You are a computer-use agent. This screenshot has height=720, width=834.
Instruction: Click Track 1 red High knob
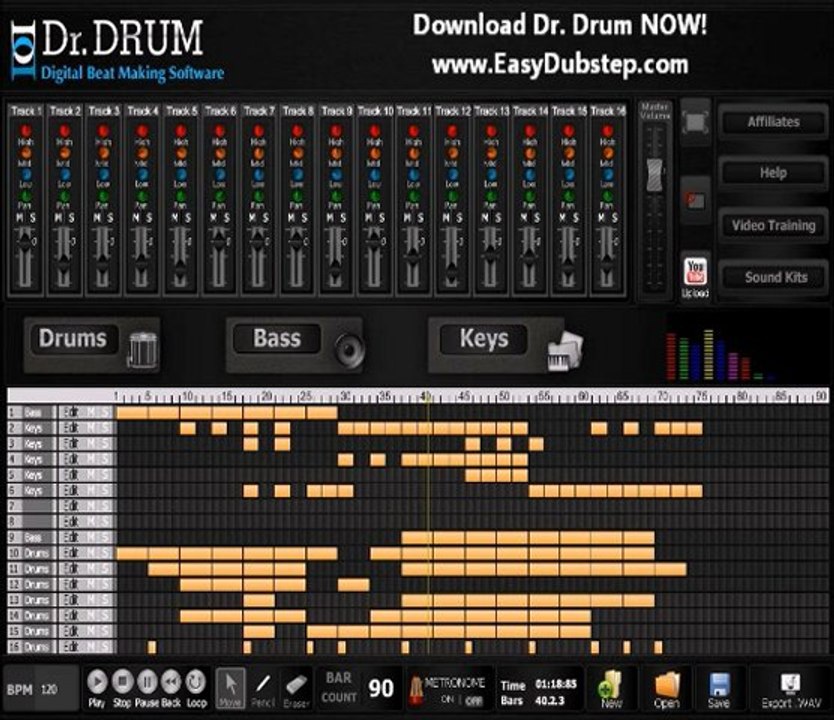tap(25, 130)
